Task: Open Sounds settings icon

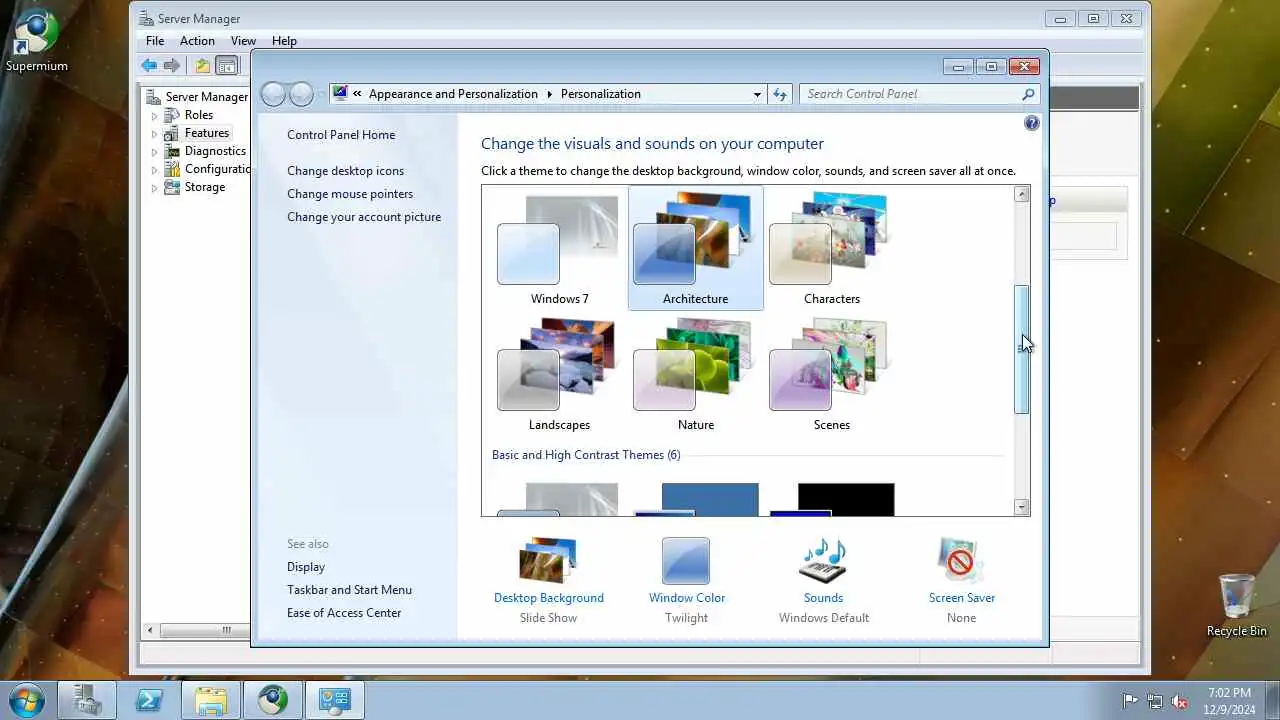Action: [823, 561]
